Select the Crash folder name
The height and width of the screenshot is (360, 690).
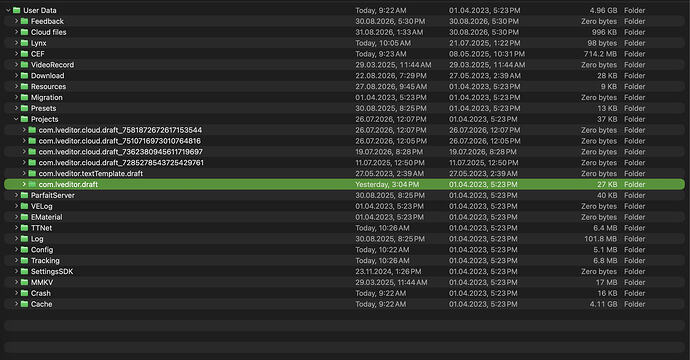tap(41, 293)
